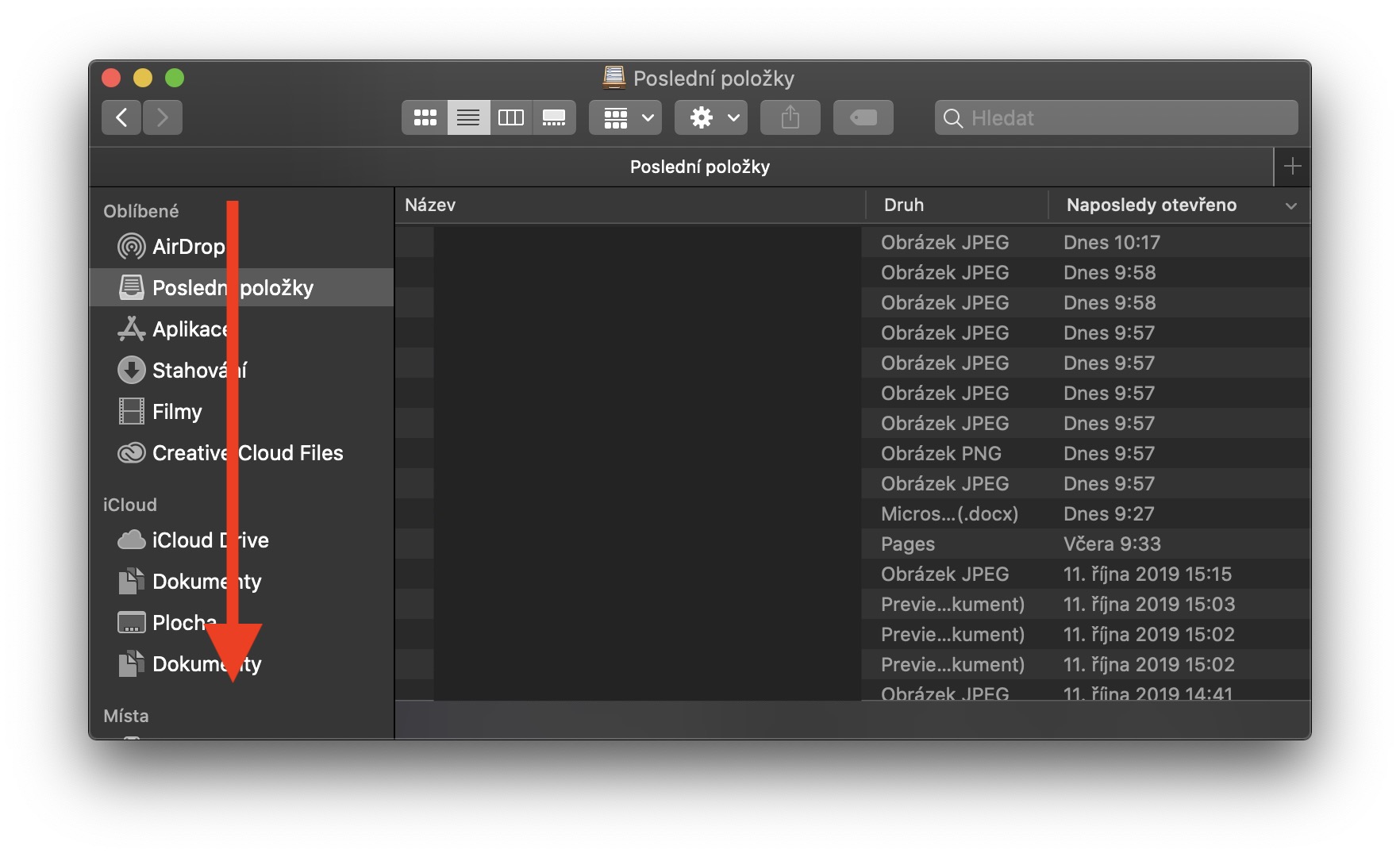Zoom the window with the green button
The image size is (1400, 857).
(175, 78)
